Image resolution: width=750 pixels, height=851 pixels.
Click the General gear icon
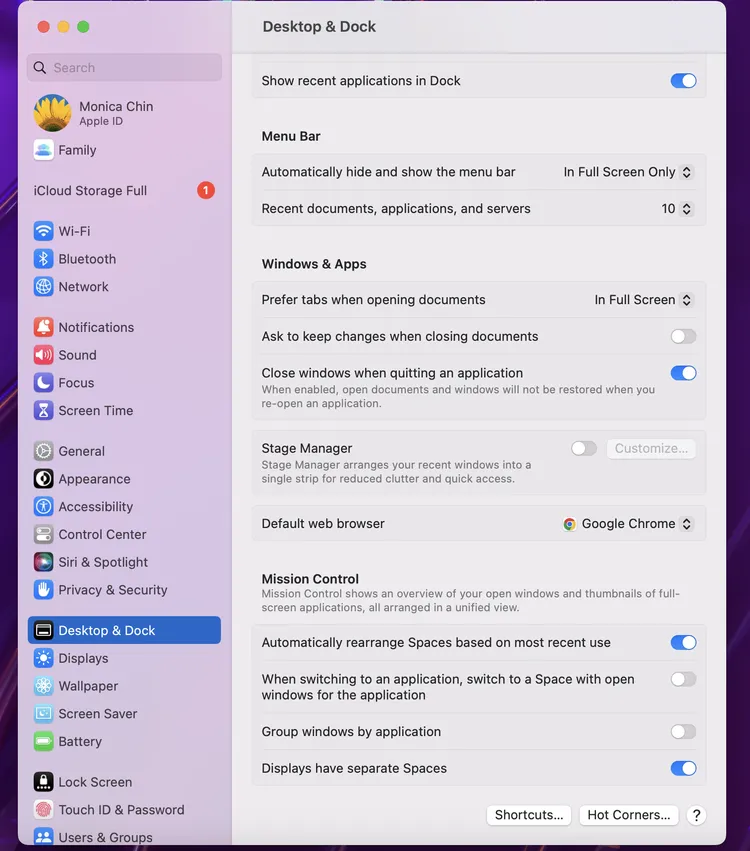pos(43,451)
